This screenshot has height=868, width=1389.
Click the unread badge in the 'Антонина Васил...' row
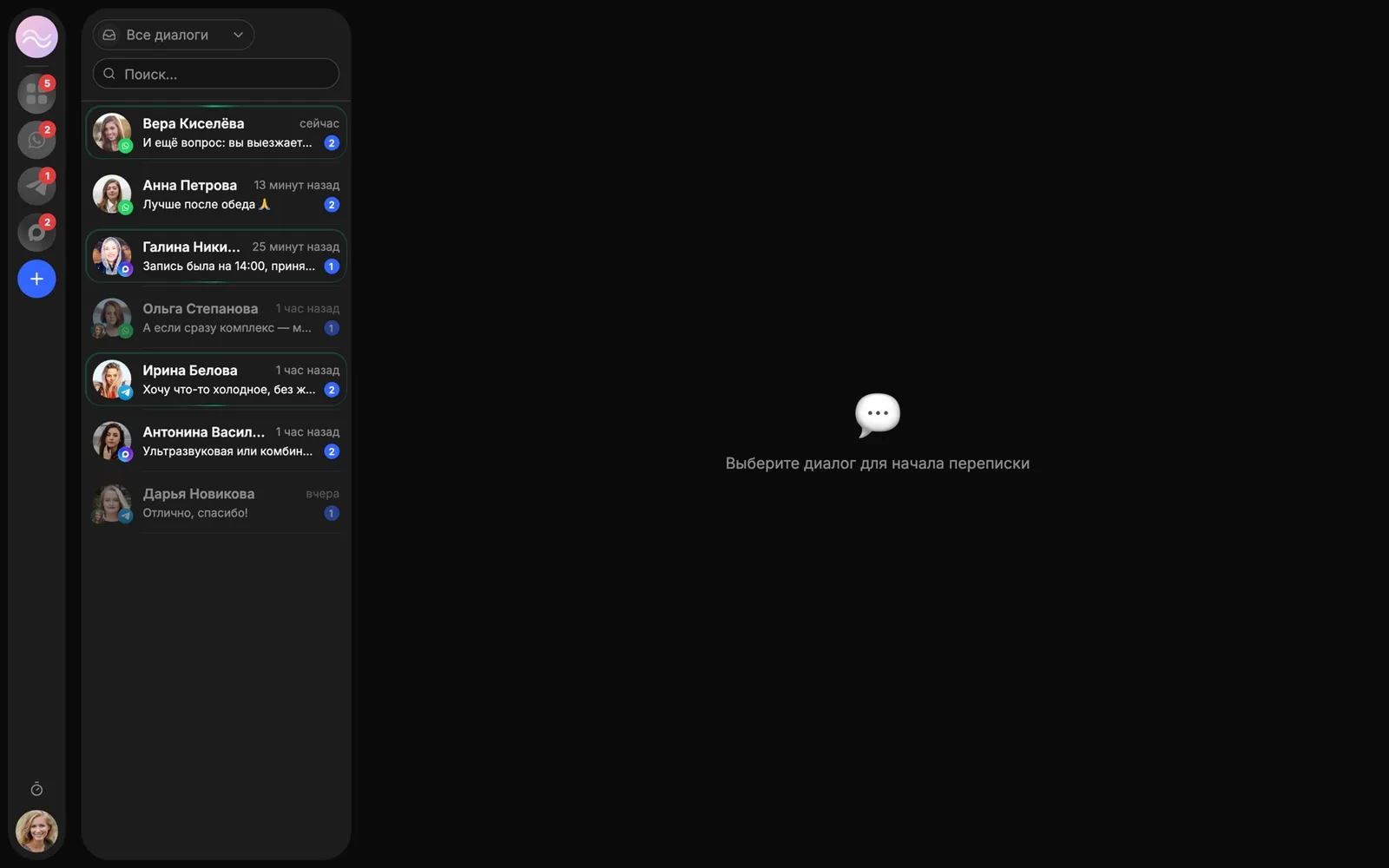[332, 451]
